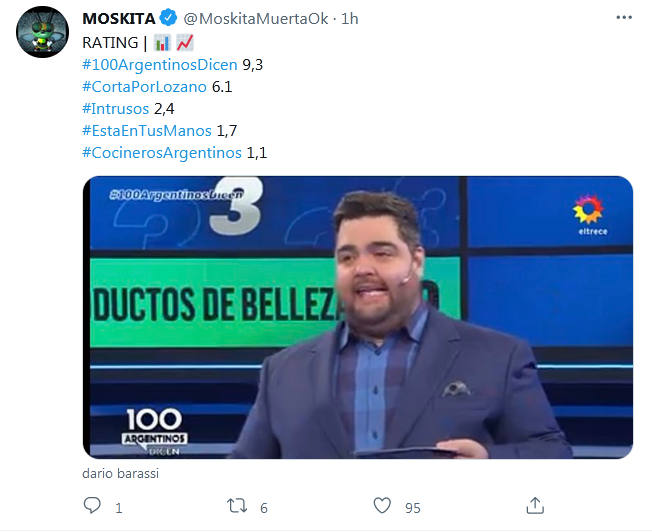The image size is (652, 532).
Task: Open the three-dot more options menu
Action: click(x=624, y=17)
